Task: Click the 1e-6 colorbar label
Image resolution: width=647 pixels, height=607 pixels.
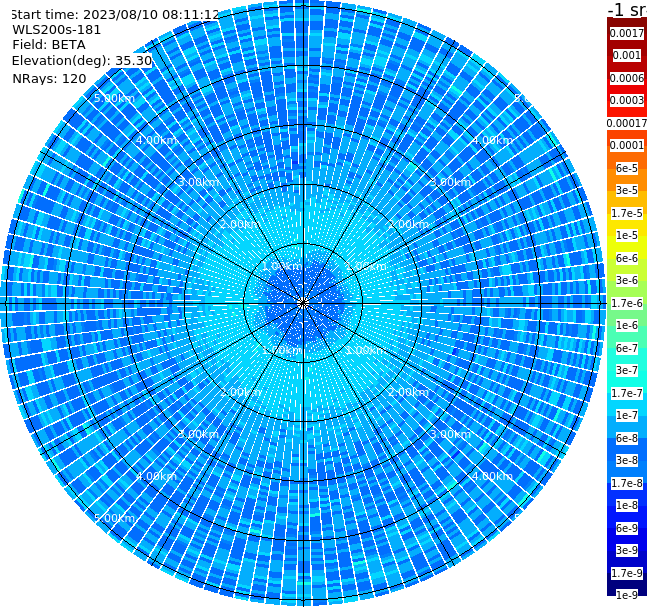Action: pos(627,325)
